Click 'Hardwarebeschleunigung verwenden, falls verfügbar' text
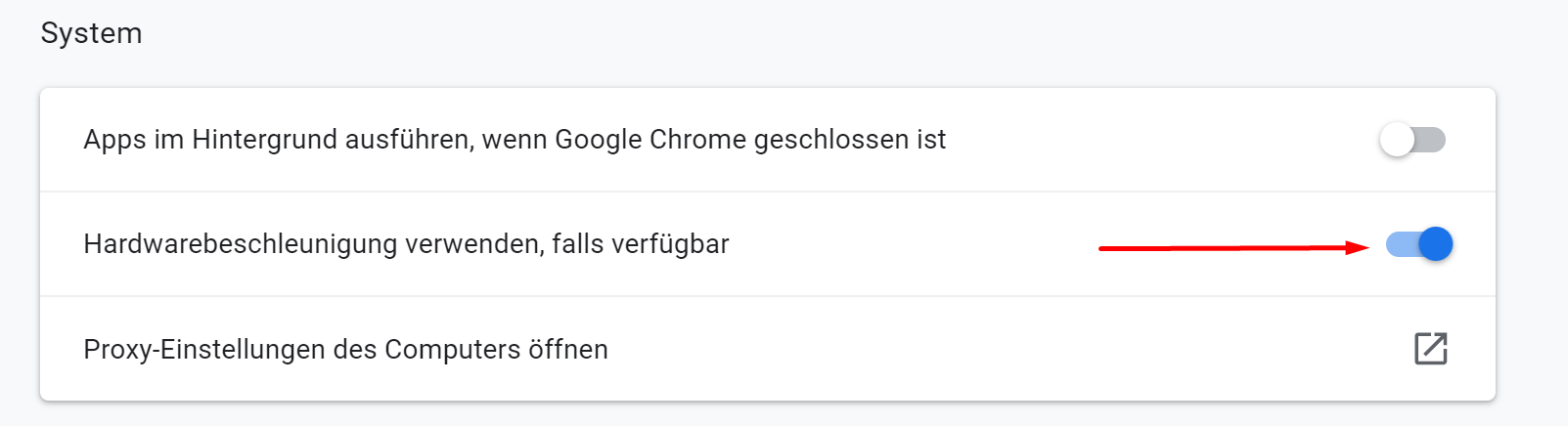The width and height of the screenshot is (1568, 426). point(406,244)
